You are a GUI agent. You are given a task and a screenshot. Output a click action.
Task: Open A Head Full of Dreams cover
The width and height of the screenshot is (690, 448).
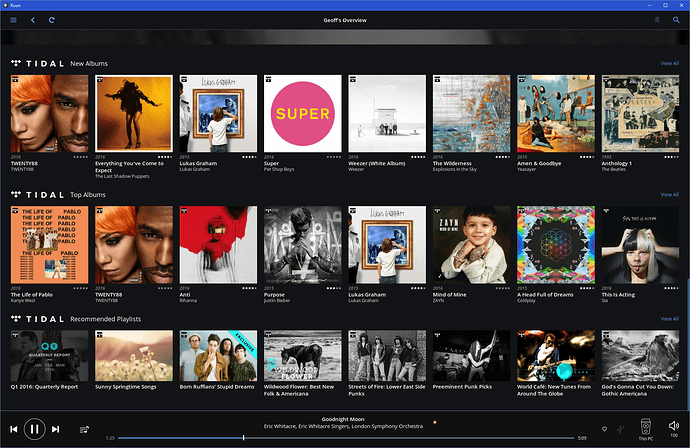coord(556,245)
